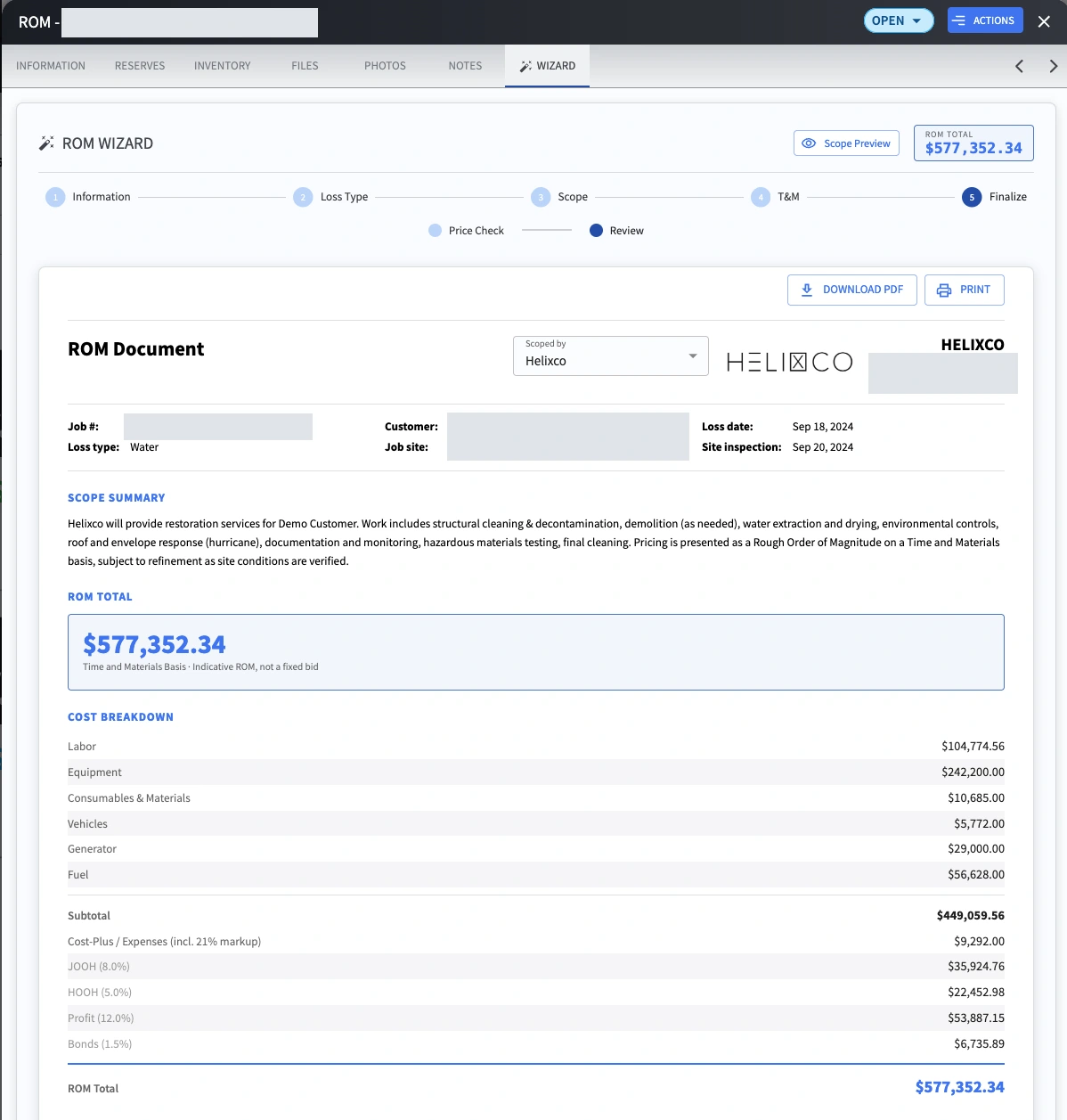The image size is (1067, 1120).
Task: Go to step 4 T&M
Action: click(x=775, y=197)
